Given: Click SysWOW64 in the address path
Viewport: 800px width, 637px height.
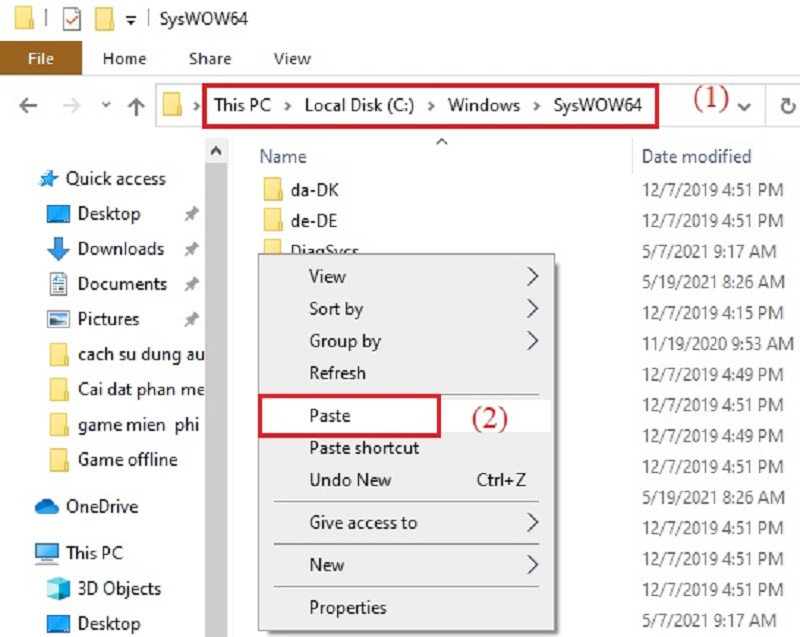Looking at the screenshot, I should coord(597,105).
